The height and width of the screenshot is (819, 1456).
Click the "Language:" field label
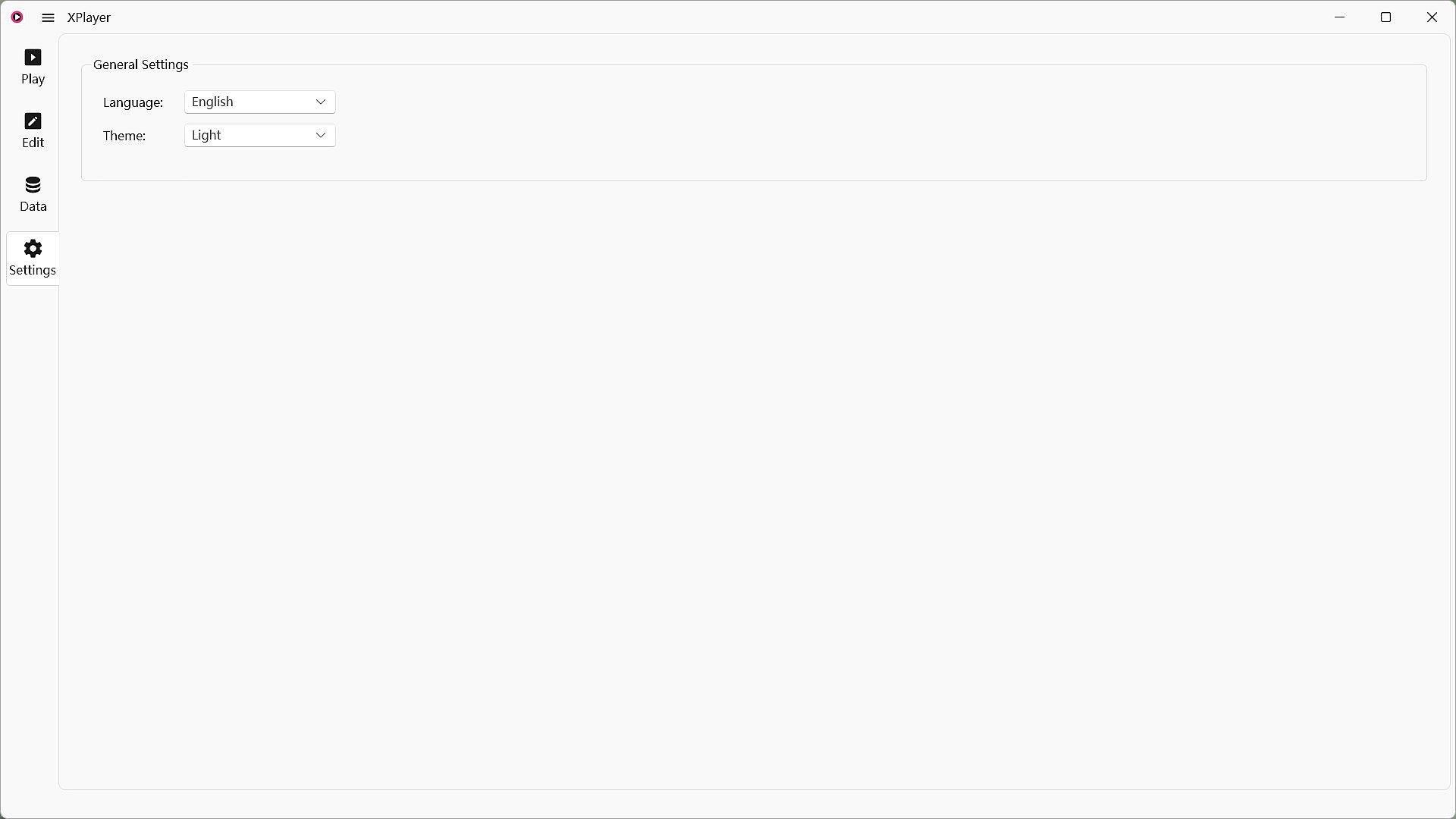tap(133, 103)
